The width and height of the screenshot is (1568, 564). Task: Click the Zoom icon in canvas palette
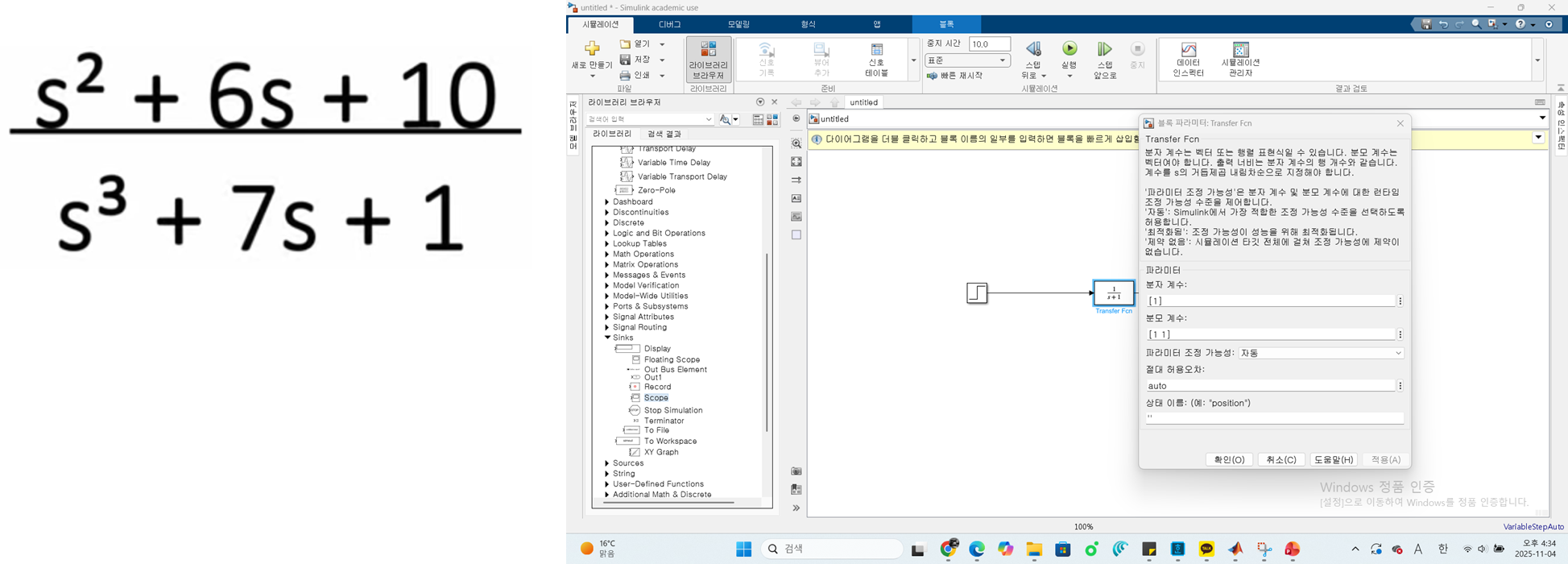tap(796, 143)
